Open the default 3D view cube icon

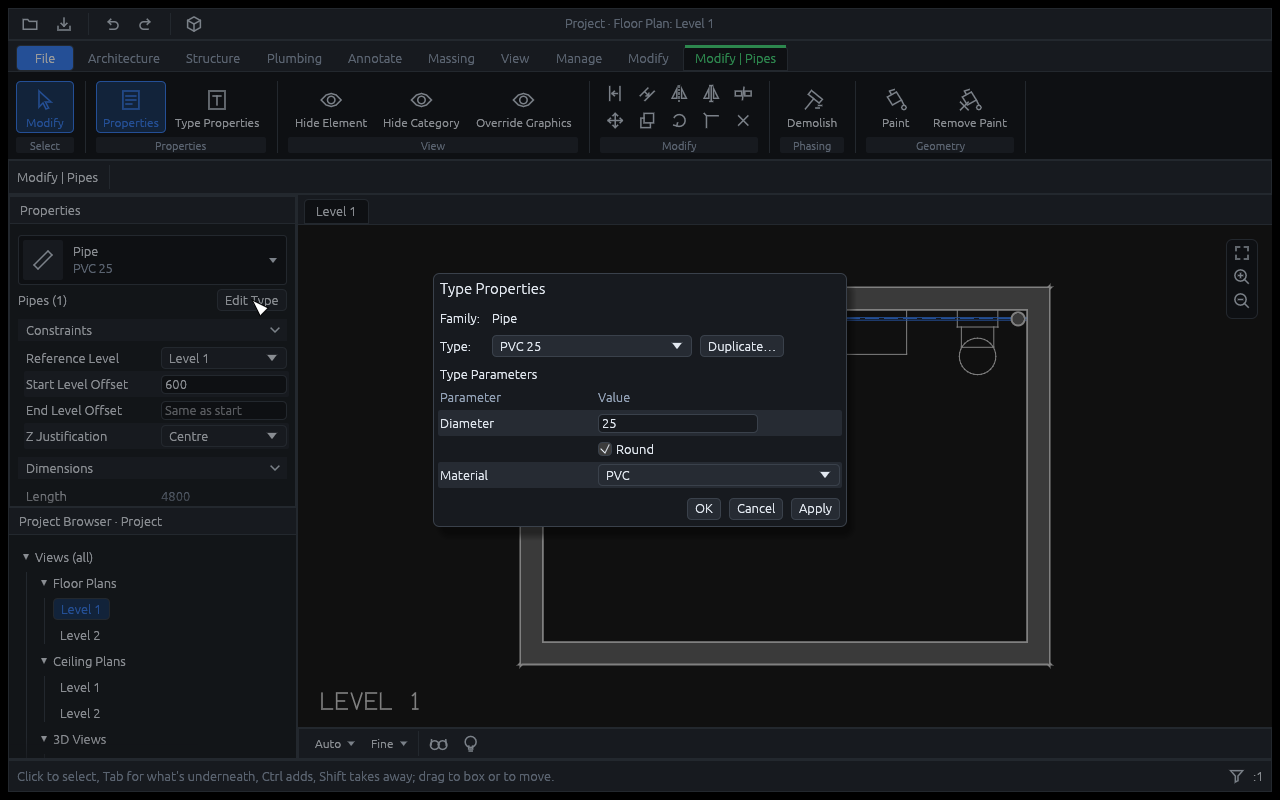195,24
